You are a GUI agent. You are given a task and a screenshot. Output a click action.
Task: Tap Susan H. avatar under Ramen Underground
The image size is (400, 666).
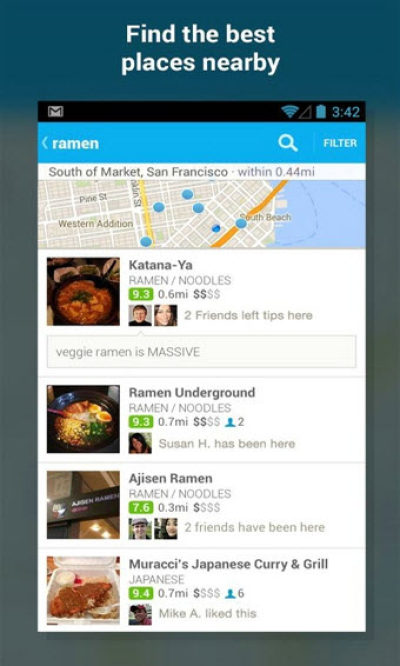(x=140, y=443)
